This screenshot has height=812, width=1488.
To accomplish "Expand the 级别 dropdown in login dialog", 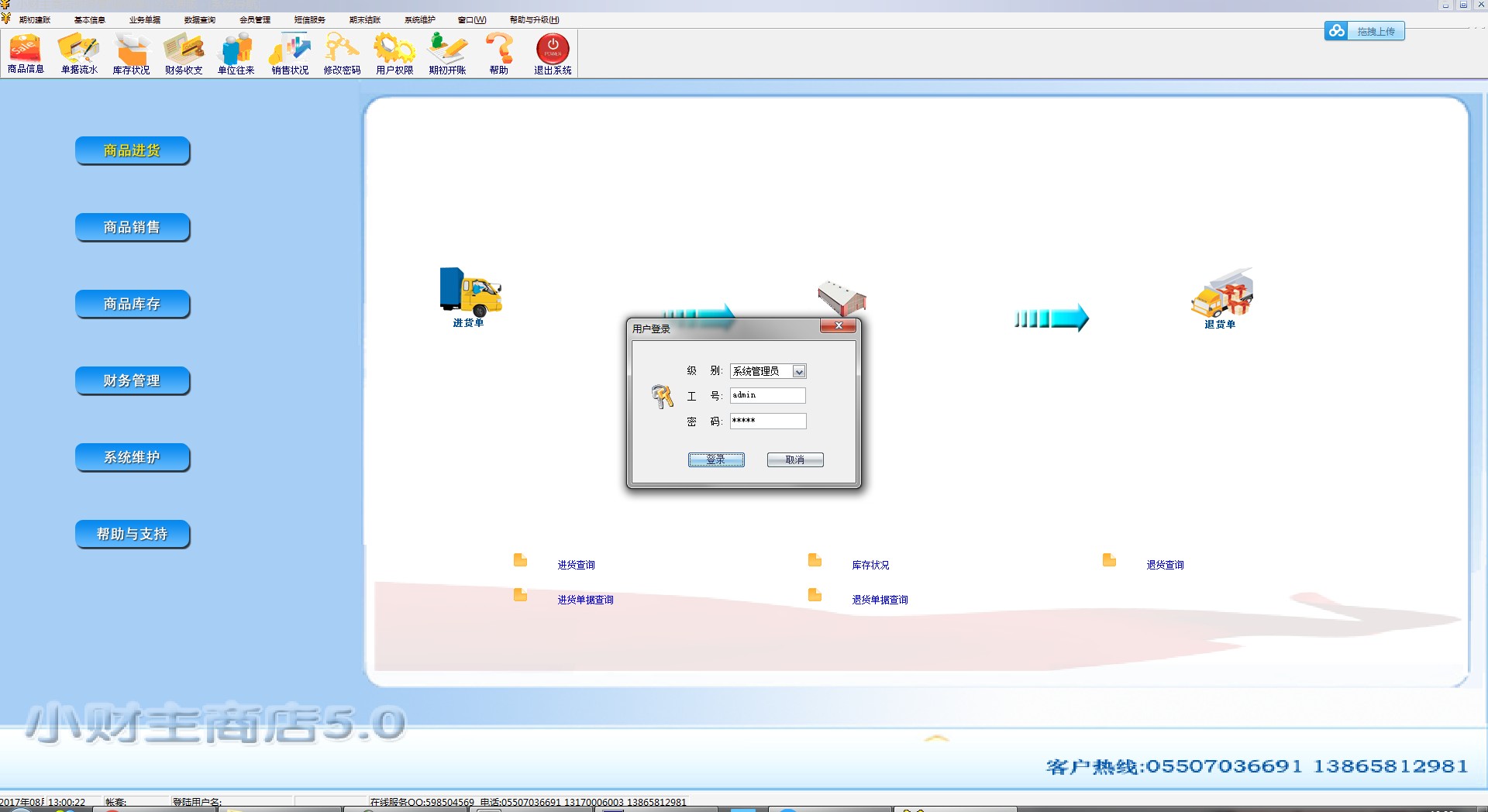I will pyautogui.click(x=798, y=372).
